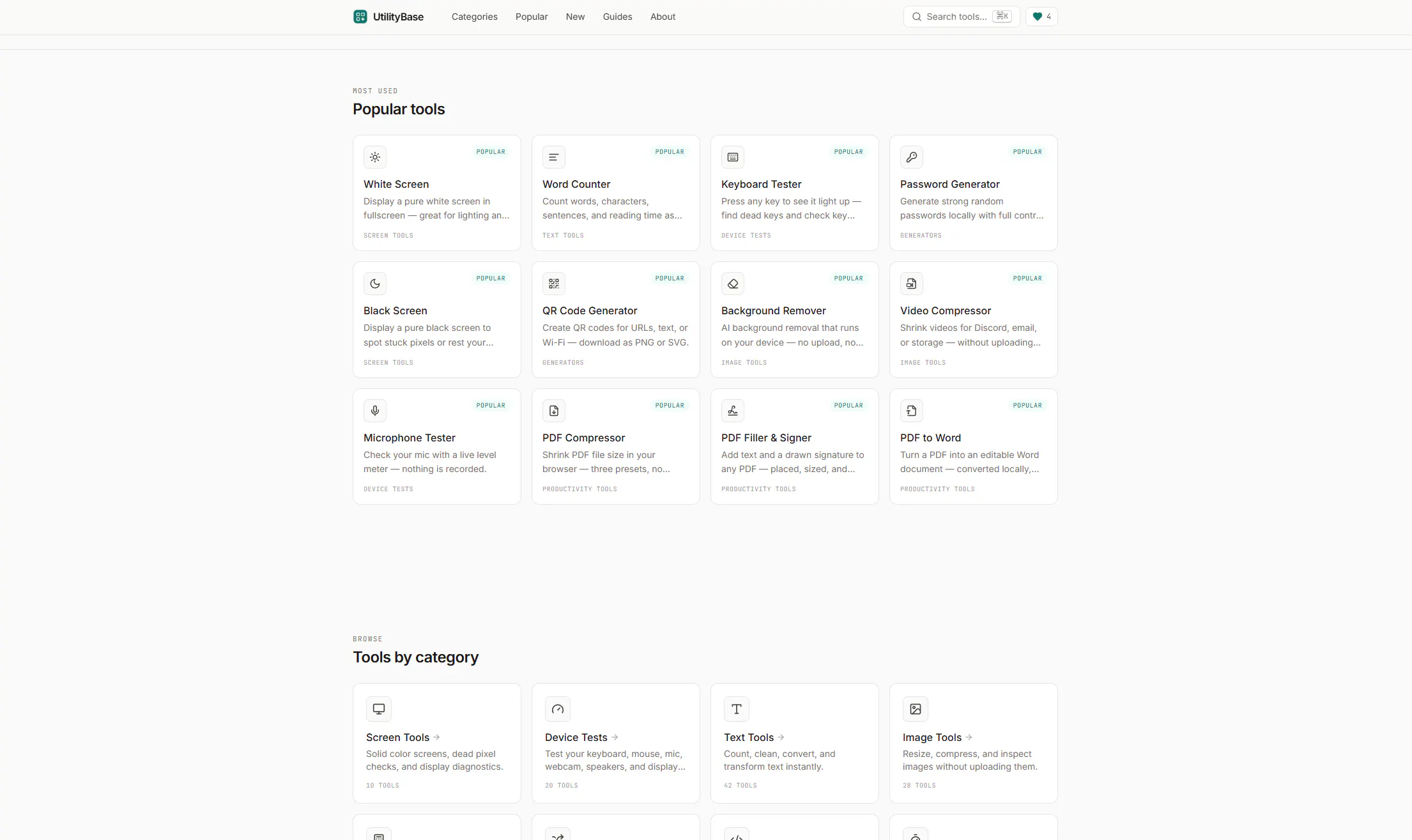Open the Categories menu
Screen dimensions: 1412x840
pyautogui.click(x=474, y=17)
